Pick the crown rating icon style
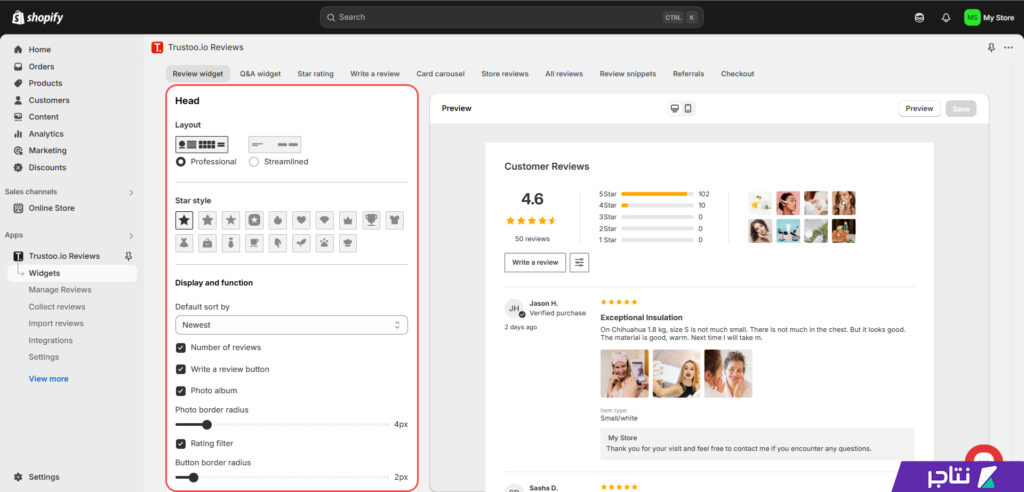Image resolution: width=1024 pixels, height=492 pixels. click(x=347, y=220)
